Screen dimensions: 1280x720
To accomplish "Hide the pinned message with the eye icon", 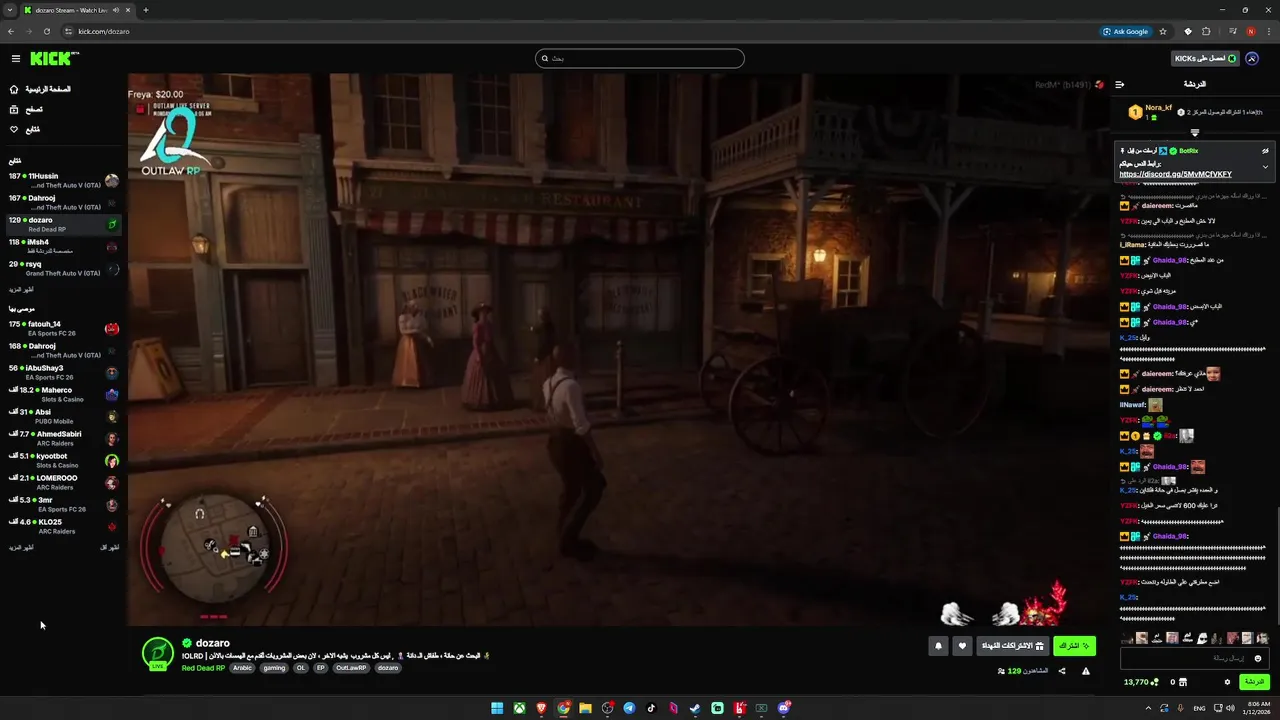I will click(1265, 151).
